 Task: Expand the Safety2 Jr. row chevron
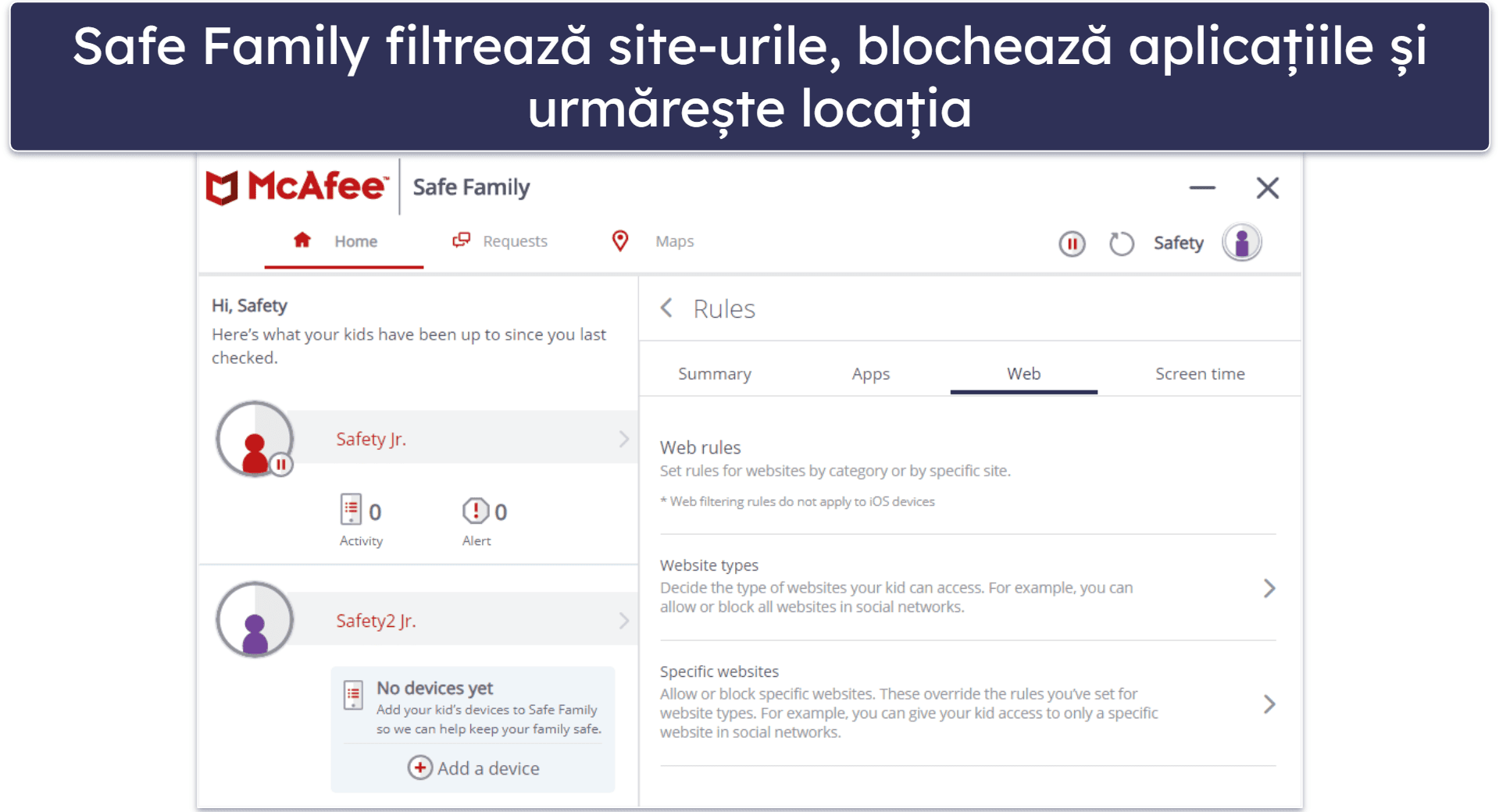click(623, 621)
